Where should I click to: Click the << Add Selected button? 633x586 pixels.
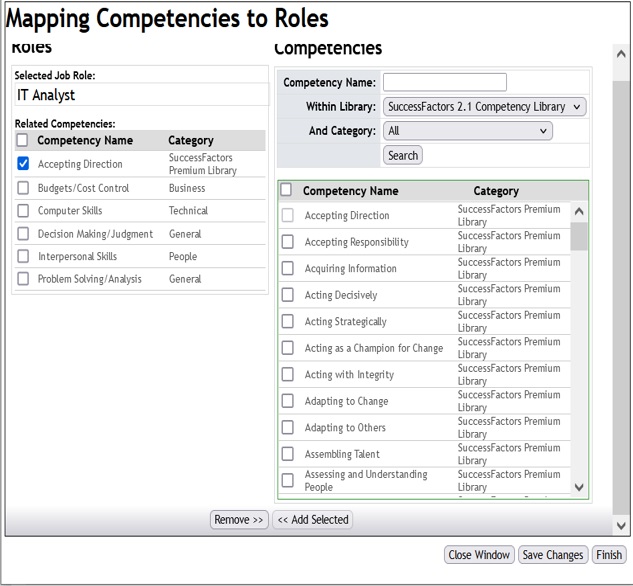313,519
